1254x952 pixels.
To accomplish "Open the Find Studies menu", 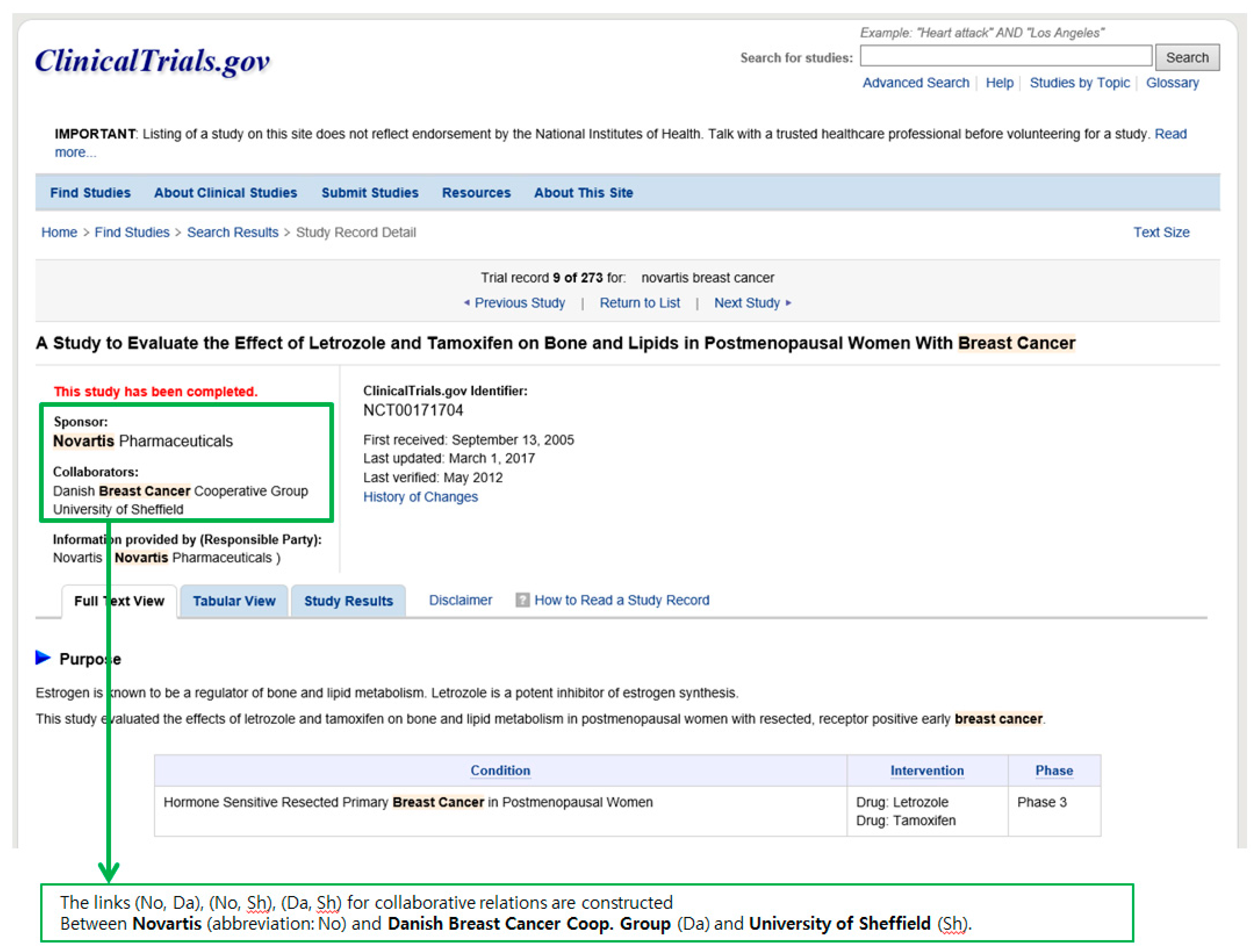I will click(x=90, y=193).
